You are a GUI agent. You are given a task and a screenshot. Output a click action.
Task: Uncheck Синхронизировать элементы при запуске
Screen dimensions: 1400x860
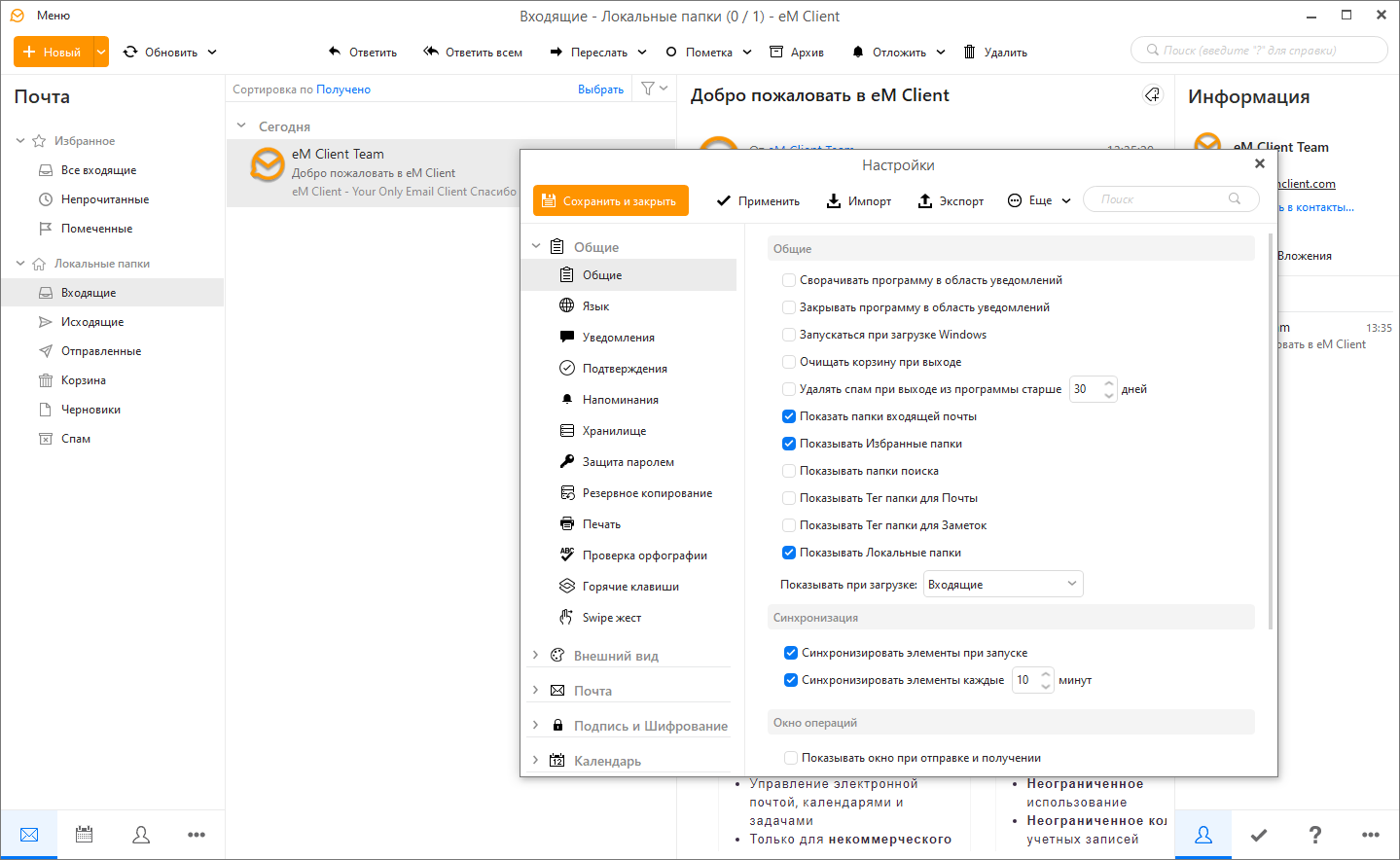coord(791,653)
